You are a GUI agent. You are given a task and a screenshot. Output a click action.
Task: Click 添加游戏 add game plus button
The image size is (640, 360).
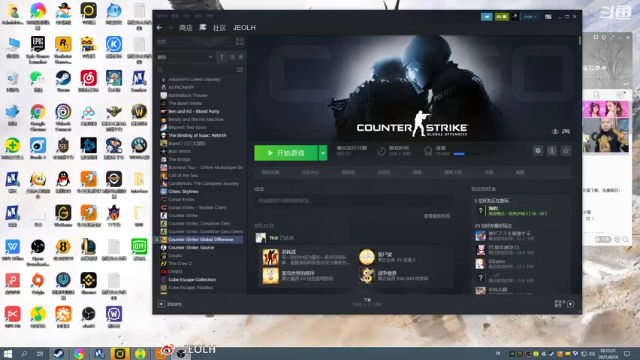(x=161, y=304)
